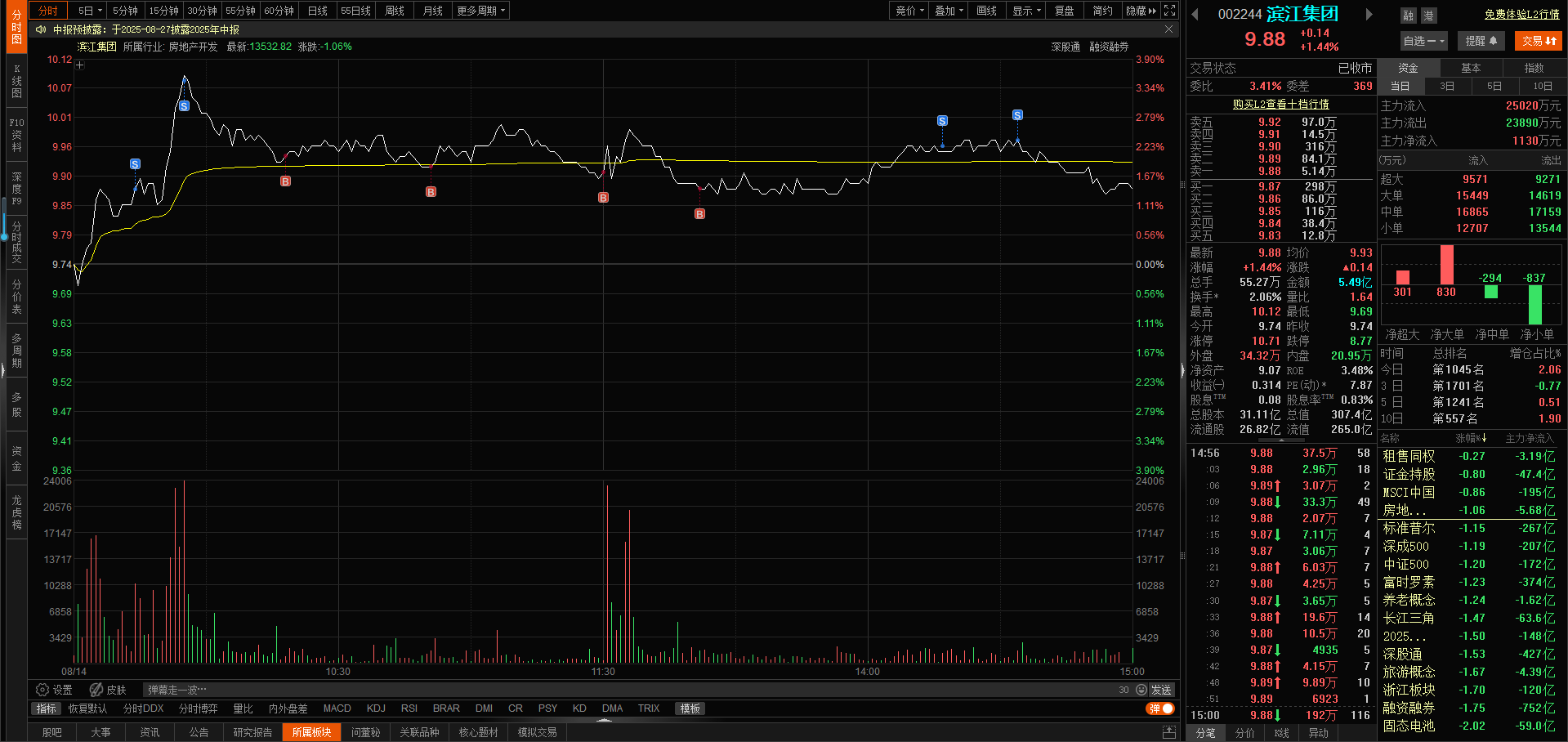Click the splitter arrow between chart and quotes
The height and width of the screenshot is (742, 1568).
point(1182,370)
